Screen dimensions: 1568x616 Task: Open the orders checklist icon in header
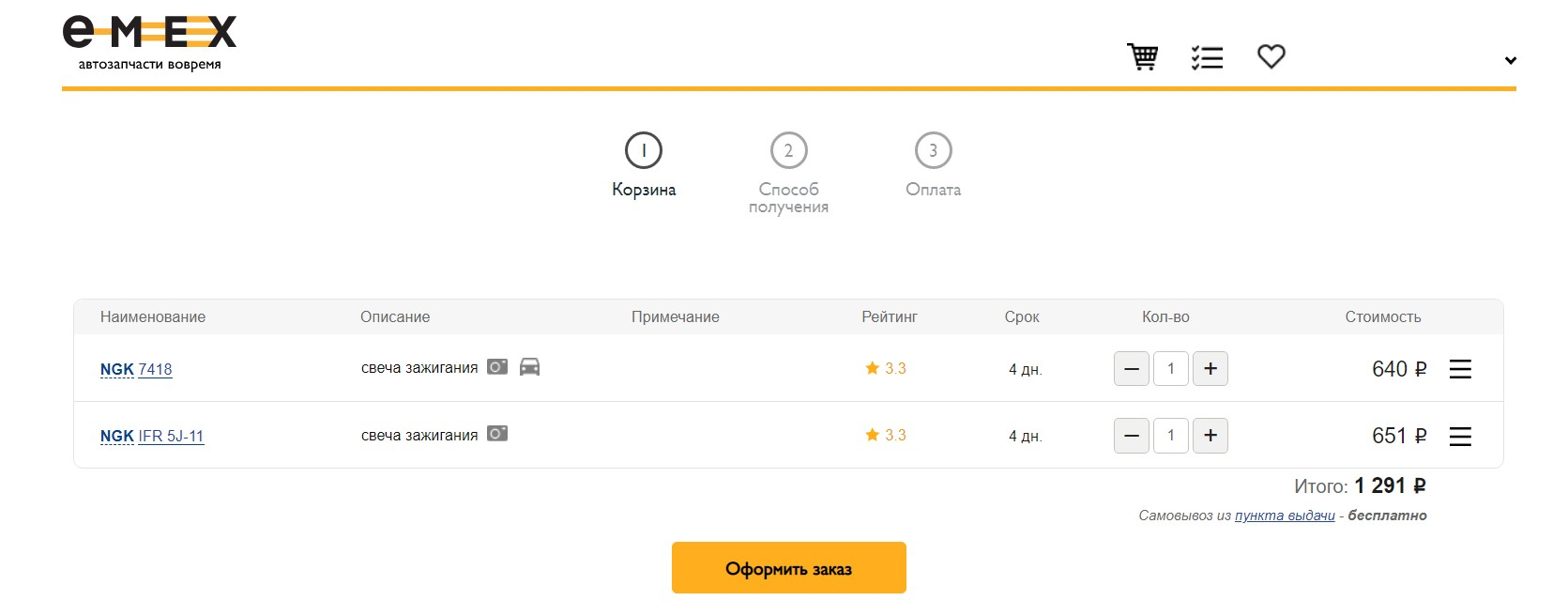[x=1207, y=57]
